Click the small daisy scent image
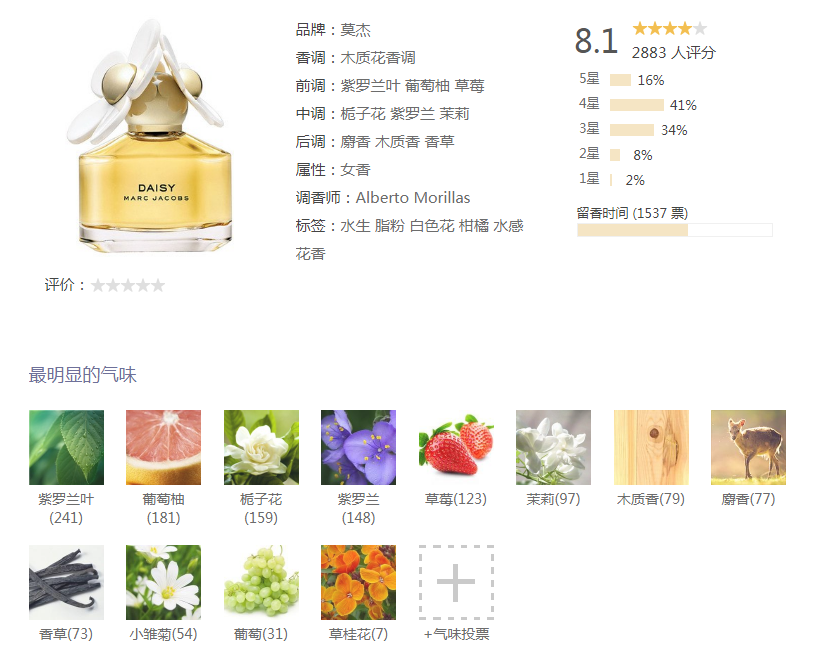The width and height of the screenshot is (821, 658). [163, 582]
